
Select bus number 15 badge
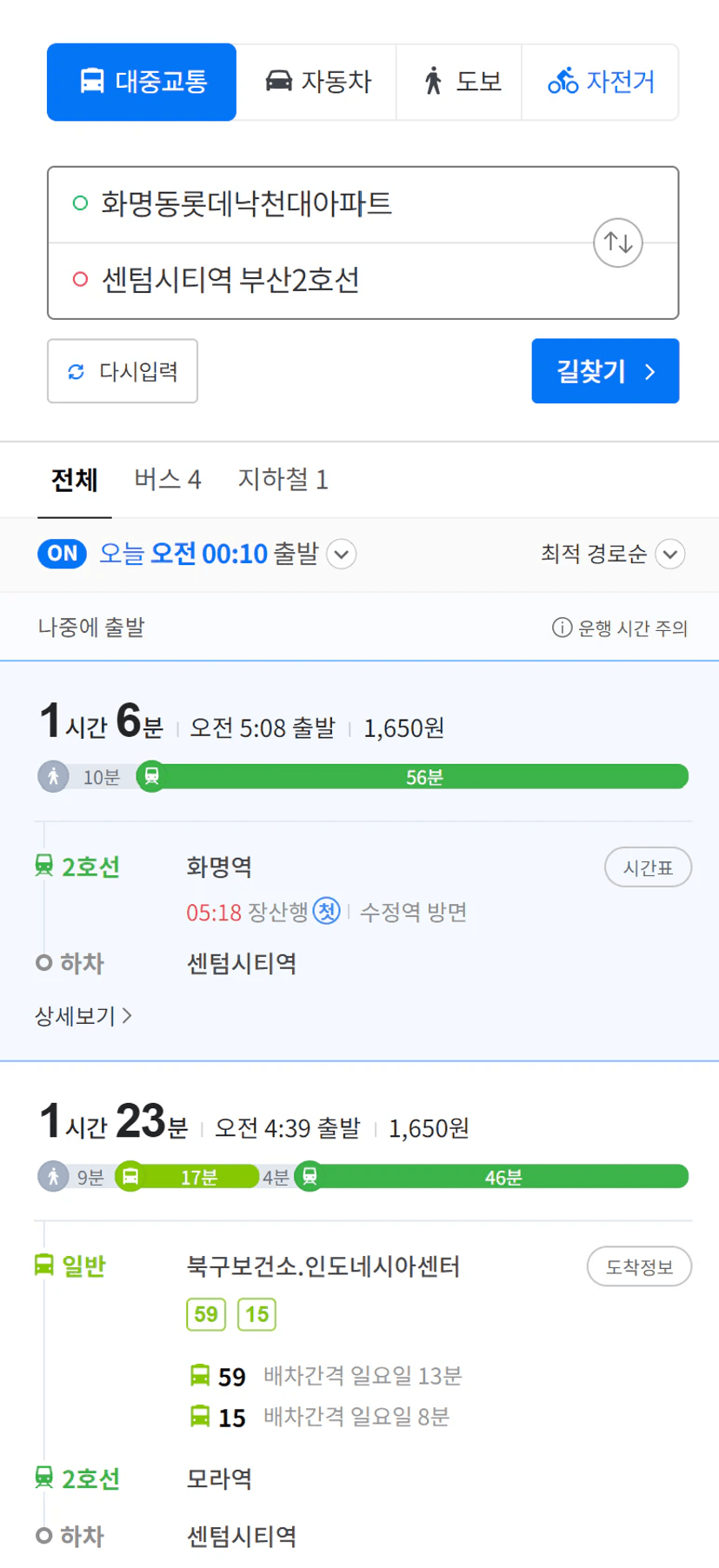(257, 1314)
